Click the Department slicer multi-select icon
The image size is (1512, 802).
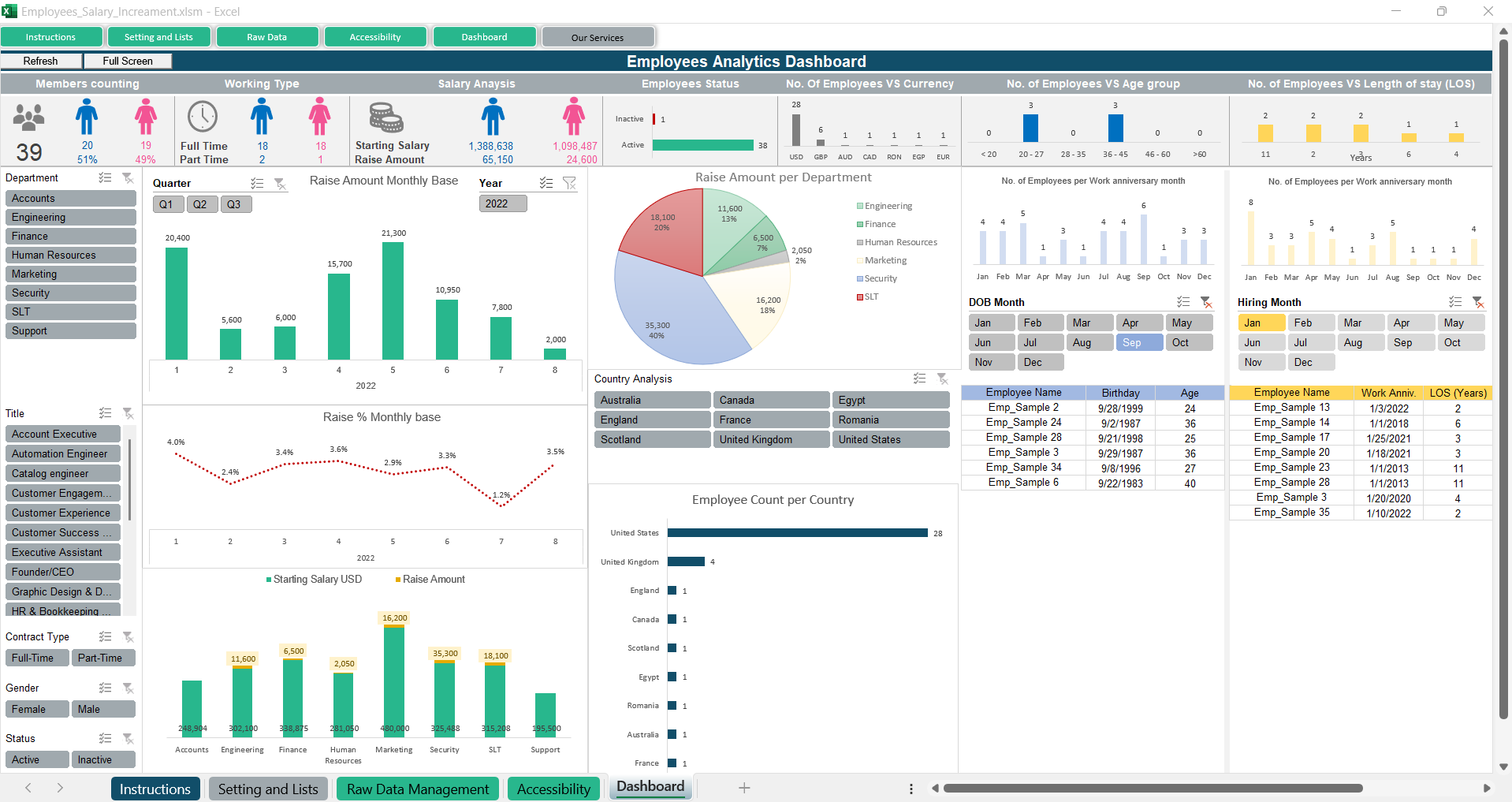coord(105,178)
